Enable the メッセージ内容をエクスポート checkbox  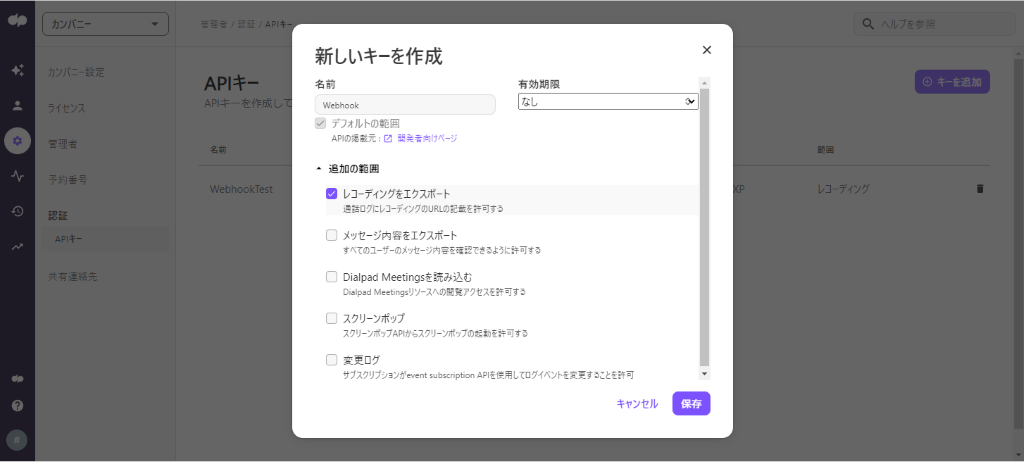[332, 235]
